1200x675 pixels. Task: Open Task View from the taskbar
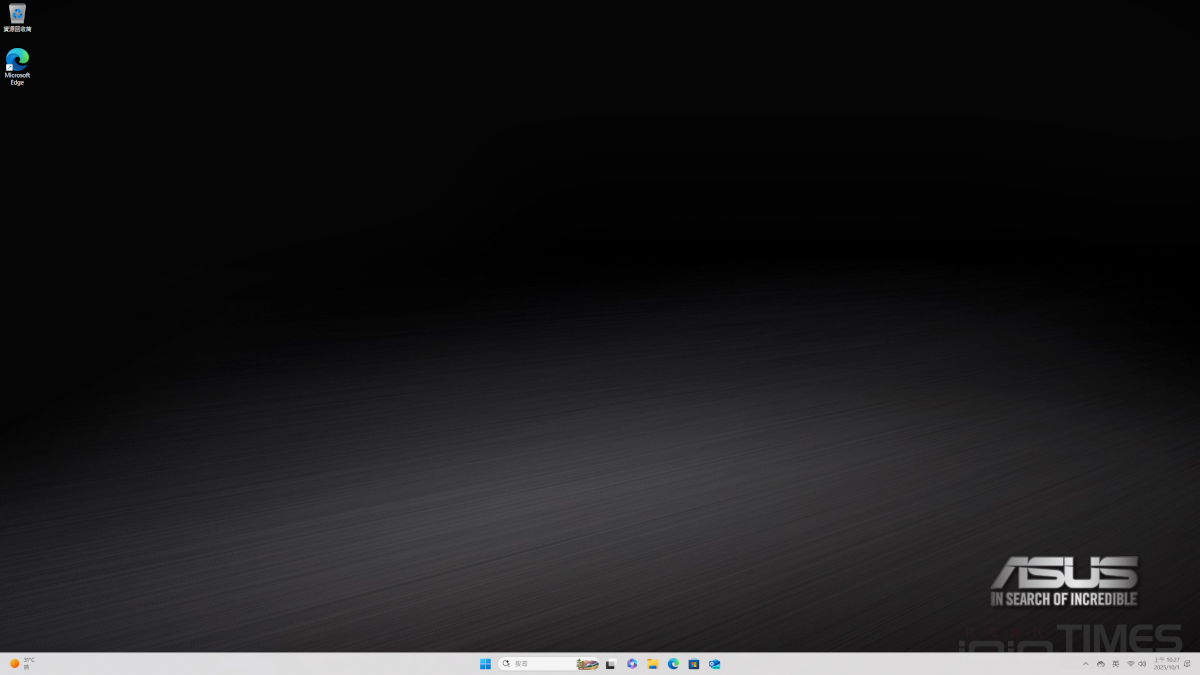[610, 664]
